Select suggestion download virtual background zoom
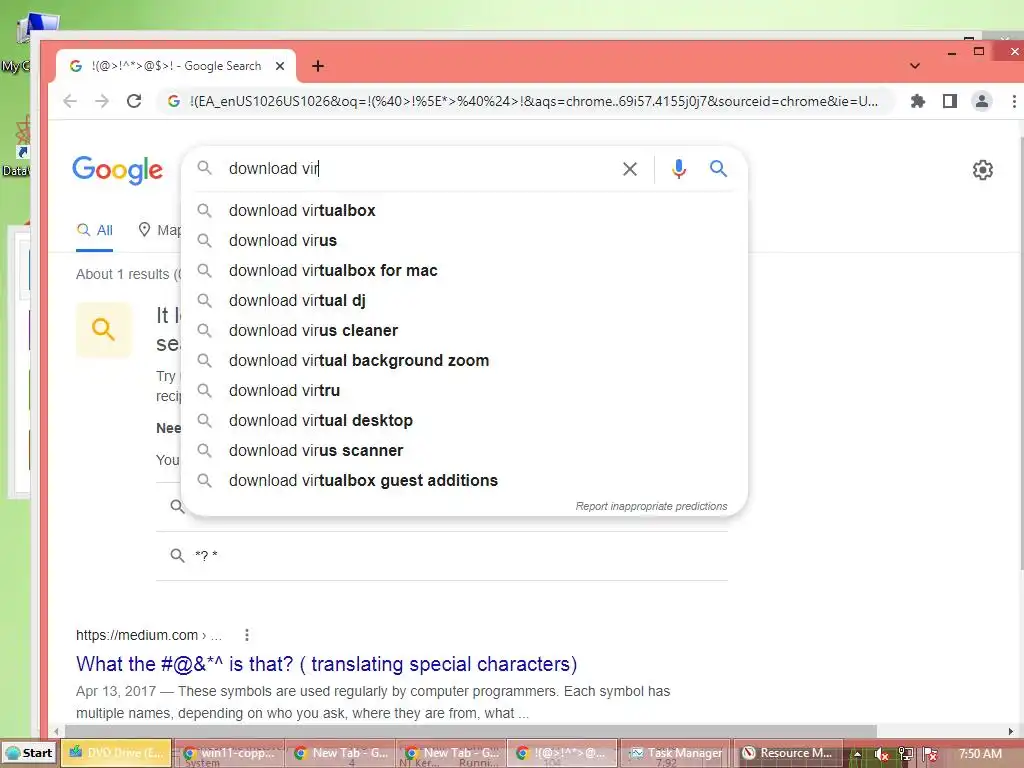 pyautogui.click(x=464, y=360)
